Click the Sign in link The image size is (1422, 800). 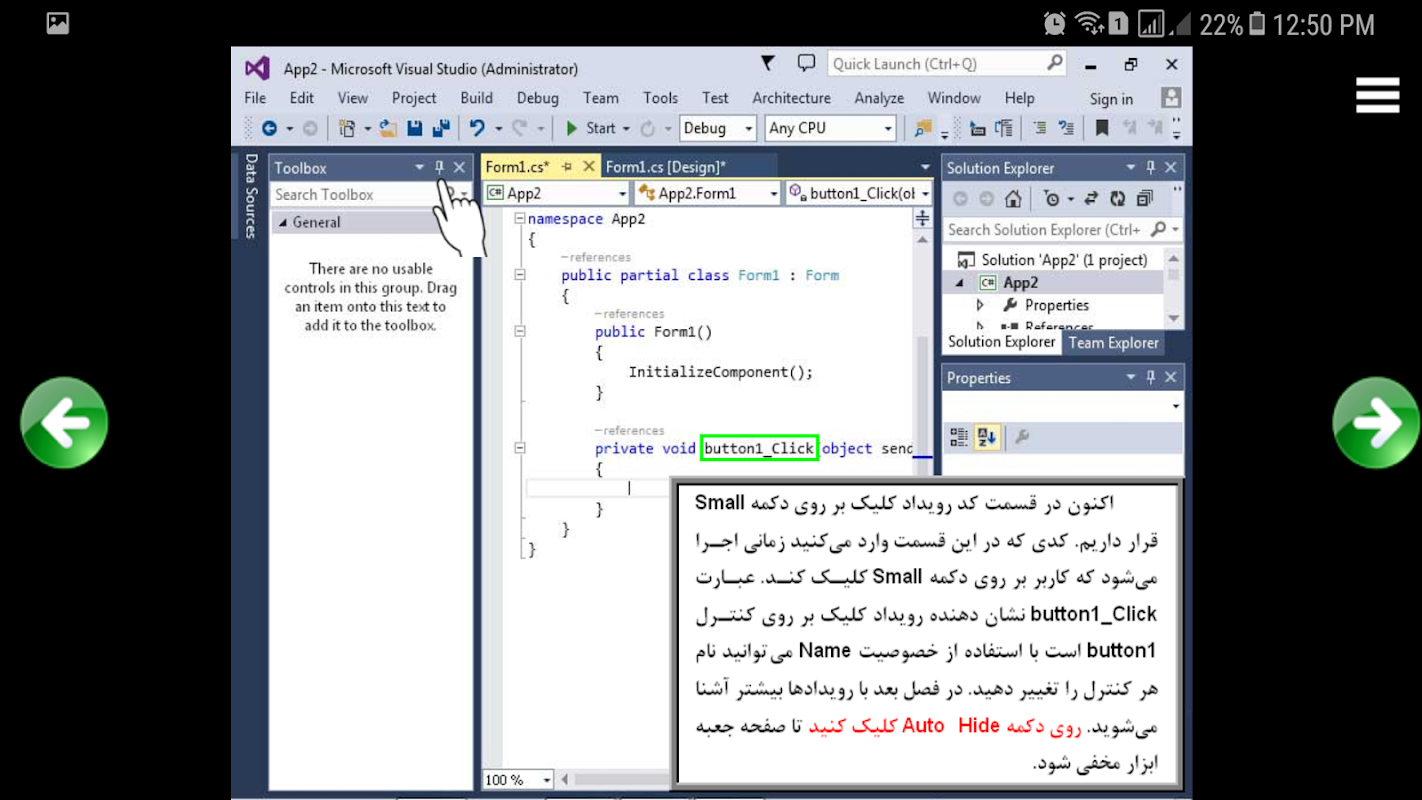(x=1111, y=98)
